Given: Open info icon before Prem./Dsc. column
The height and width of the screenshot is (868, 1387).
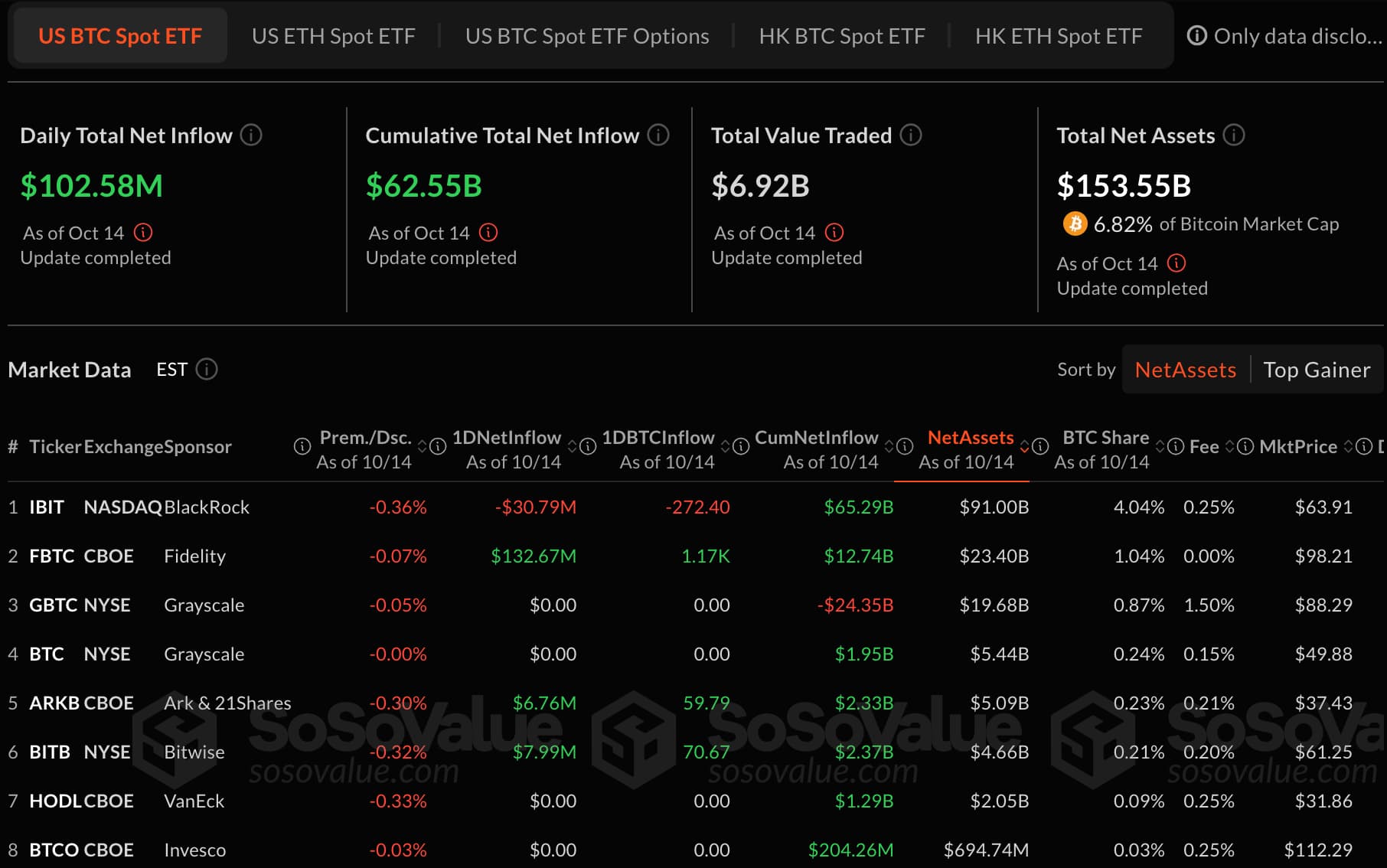Looking at the screenshot, I should pos(302,446).
